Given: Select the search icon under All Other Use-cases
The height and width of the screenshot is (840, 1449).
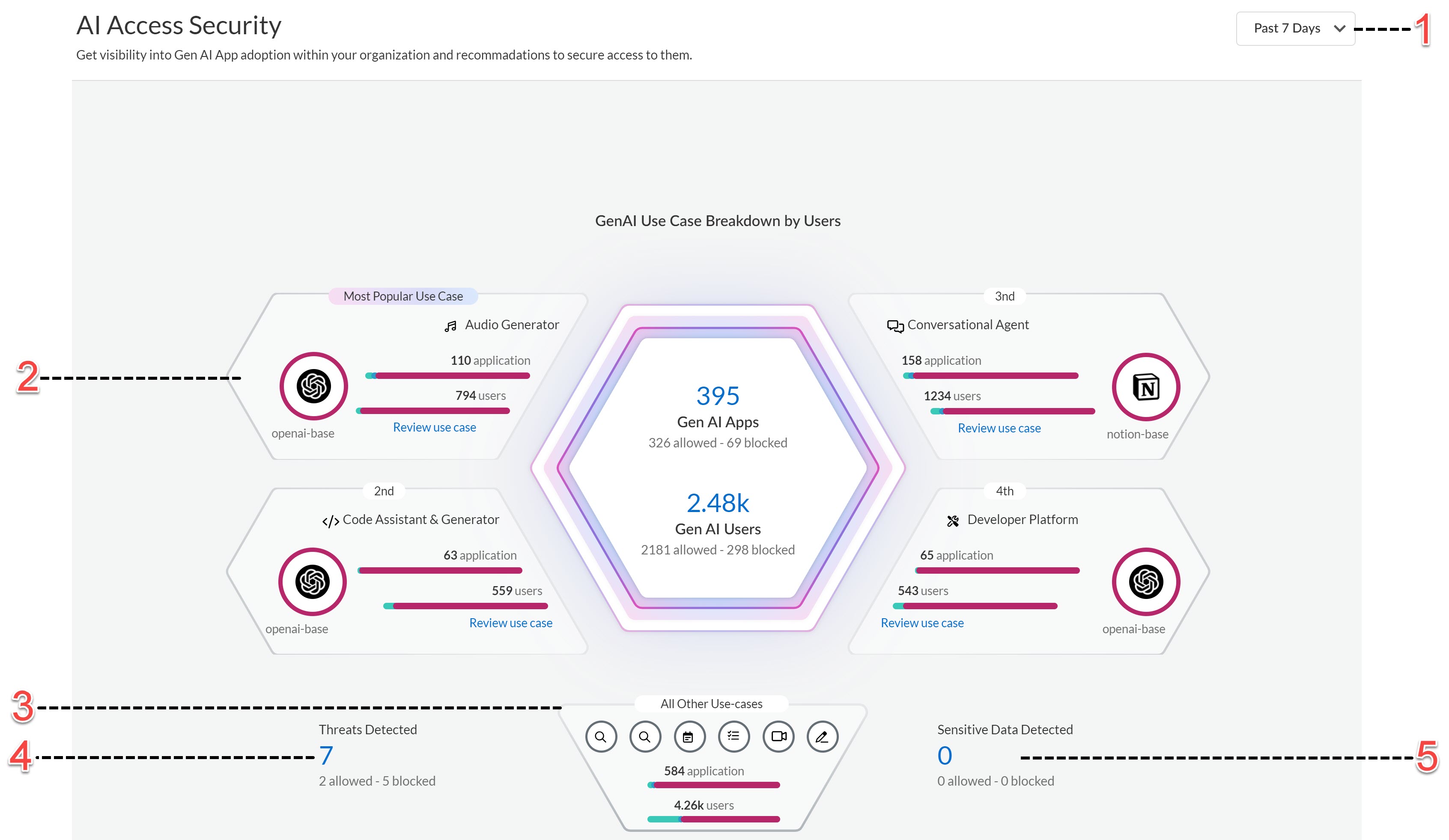Looking at the screenshot, I should pyautogui.click(x=602, y=736).
